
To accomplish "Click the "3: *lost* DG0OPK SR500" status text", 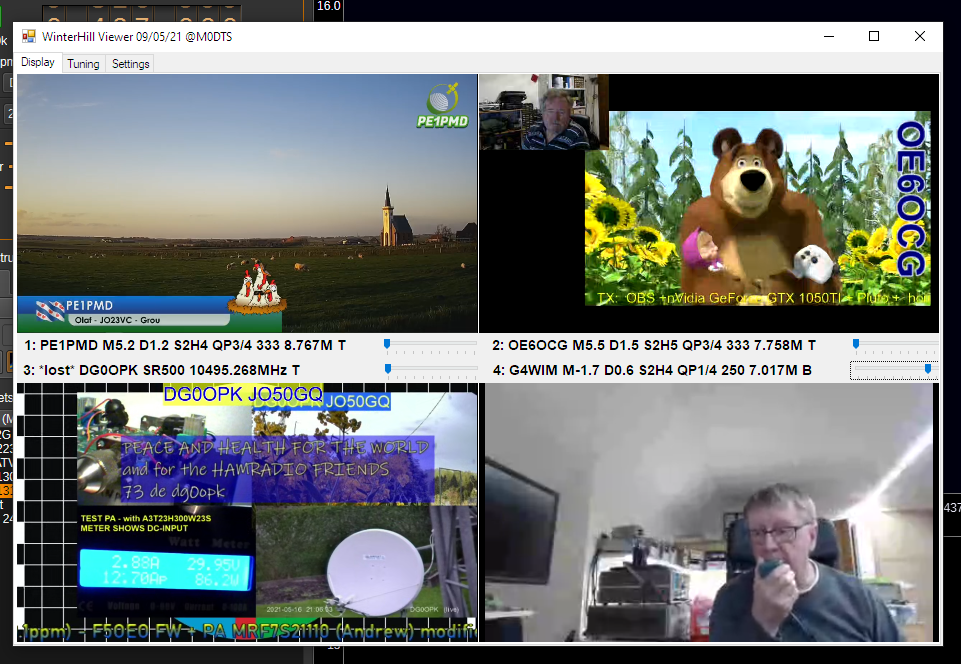I will pyautogui.click(x=162, y=370).
